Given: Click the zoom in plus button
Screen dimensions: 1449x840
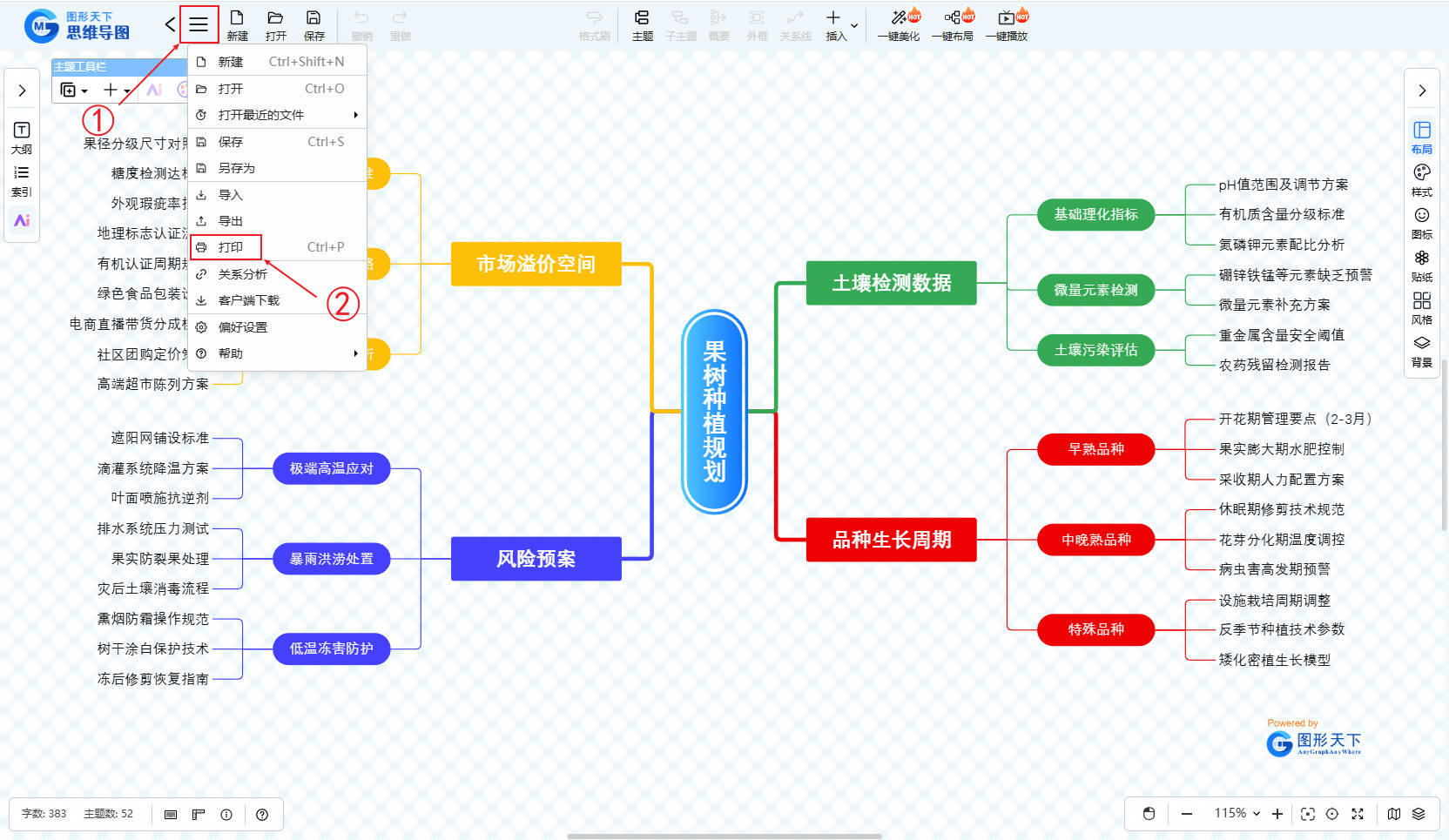Looking at the screenshot, I should (x=1277, y=814).
